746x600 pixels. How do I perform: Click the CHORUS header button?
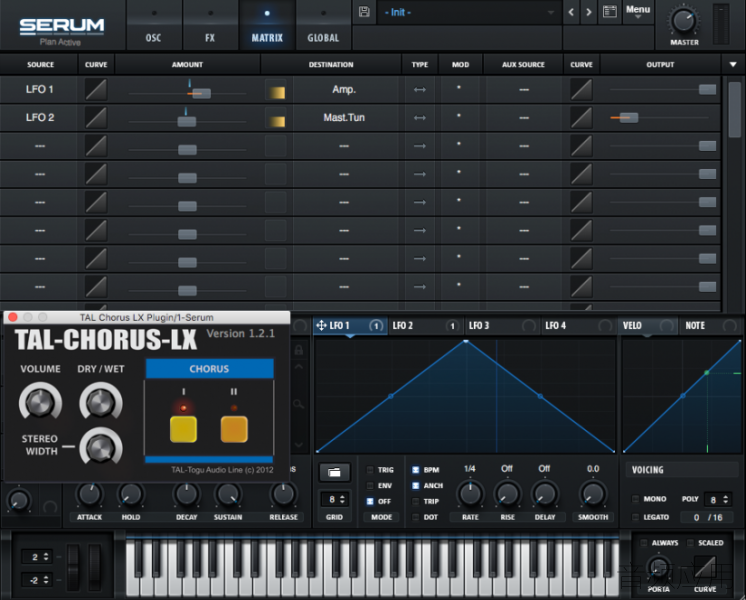209,369
